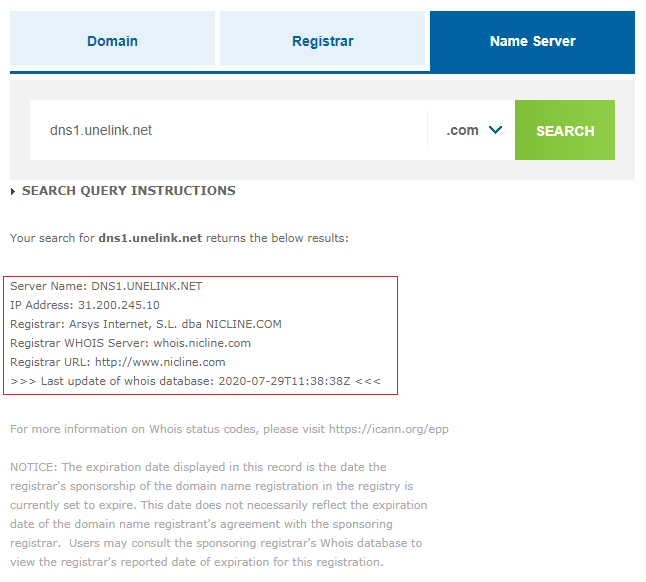The width and height of the screenshot is (646, 582).
Task: Click the small triangle before Search Query Instructions
Action: [13, 191]
